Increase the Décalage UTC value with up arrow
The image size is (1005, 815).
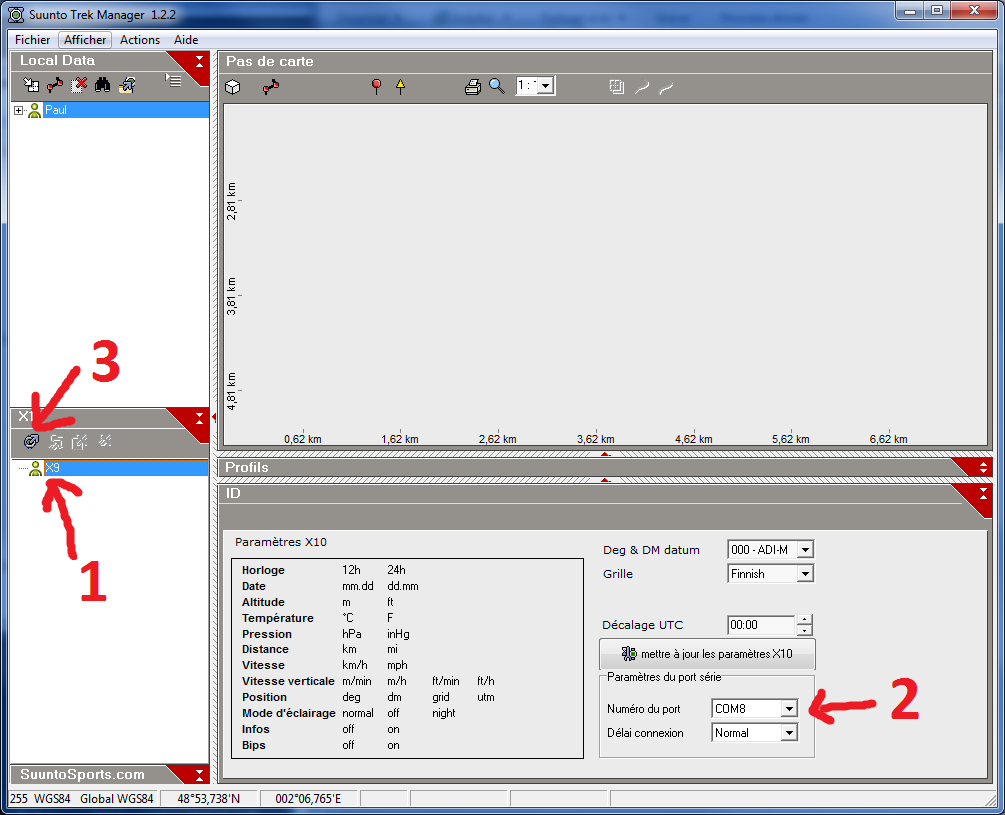coord(805,619)
